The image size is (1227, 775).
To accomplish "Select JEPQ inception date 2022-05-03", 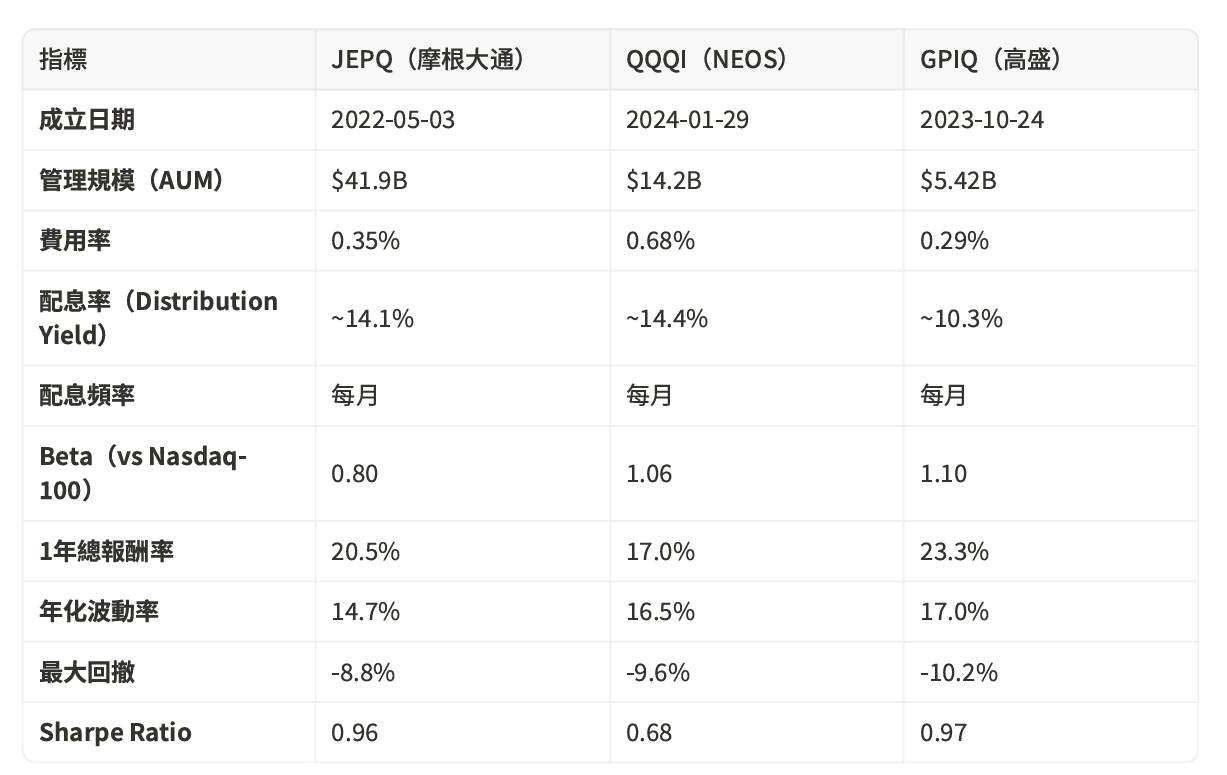I will point(393,120).
